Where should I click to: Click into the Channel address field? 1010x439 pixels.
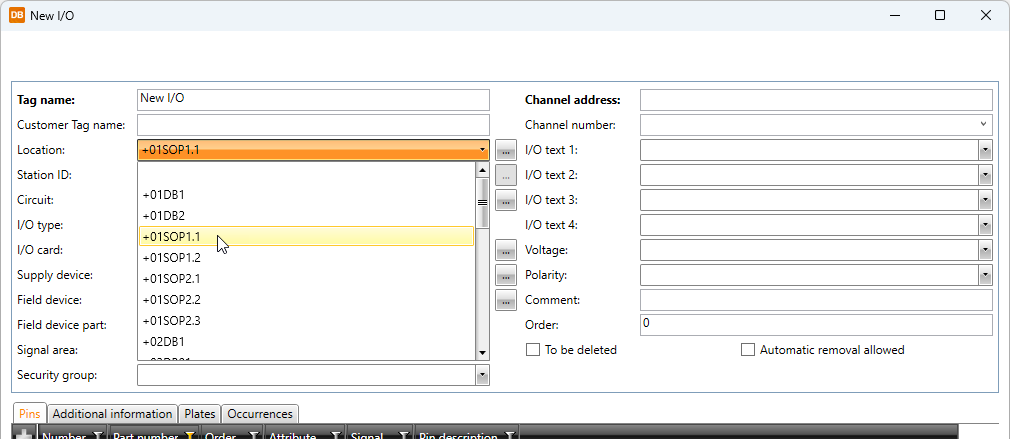(x=815, y=100)
